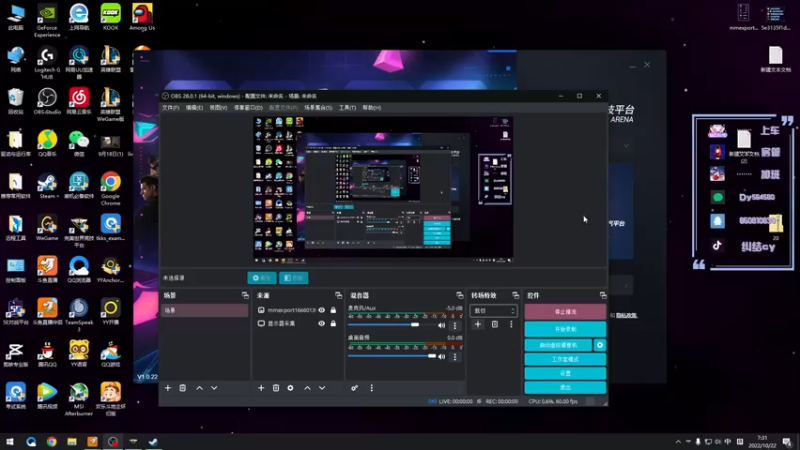Image resolution: width=800 pixels, height=450 pixels.
Task: Open mixer panel bottom three-dot menu
Action: [371, 388]
